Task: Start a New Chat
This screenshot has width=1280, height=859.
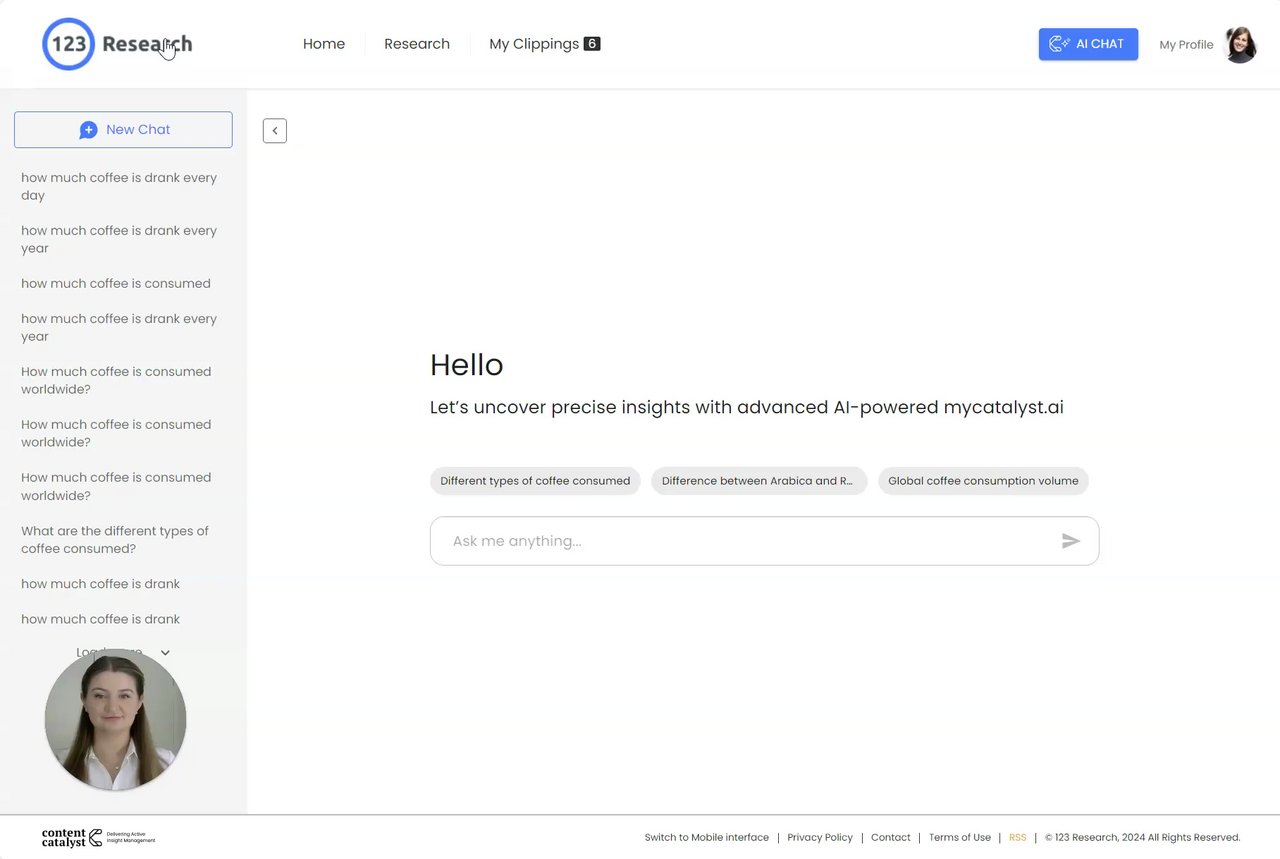Action: tap(123, 130)
